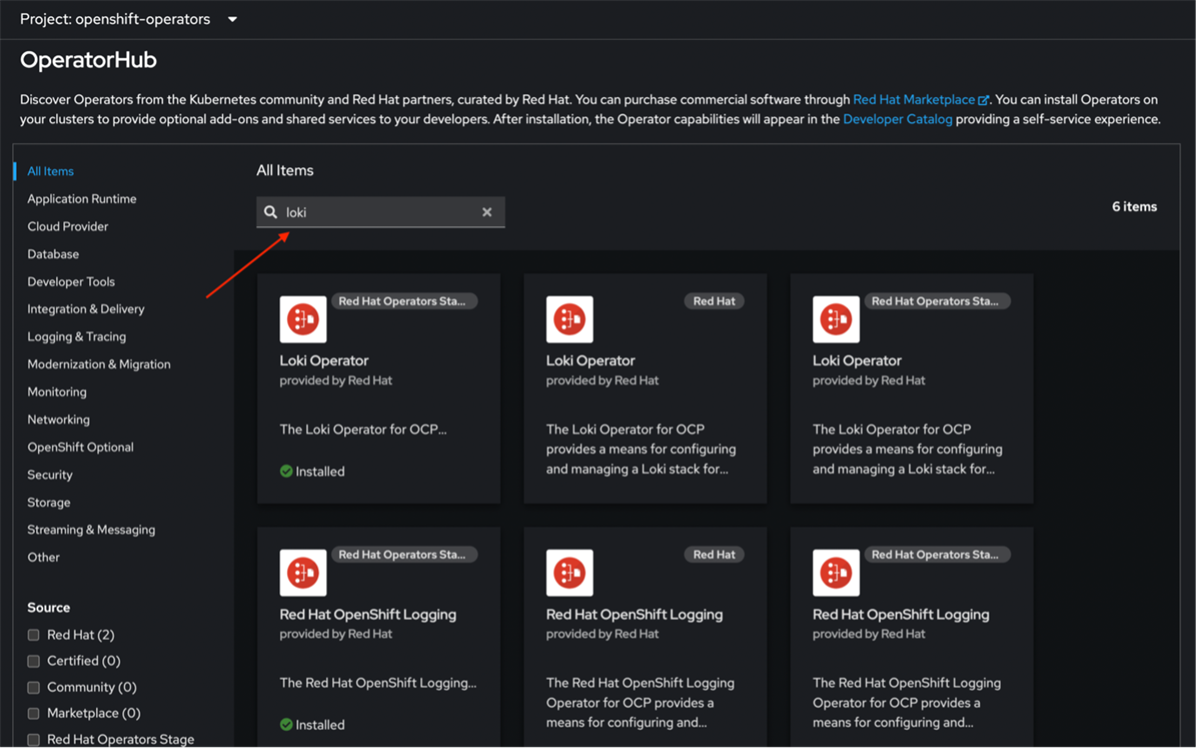Open the Red Hat Marketplace link
The height and width of the screenshot is (749, 1200).
pyautogui.click(x=913, y=100)
